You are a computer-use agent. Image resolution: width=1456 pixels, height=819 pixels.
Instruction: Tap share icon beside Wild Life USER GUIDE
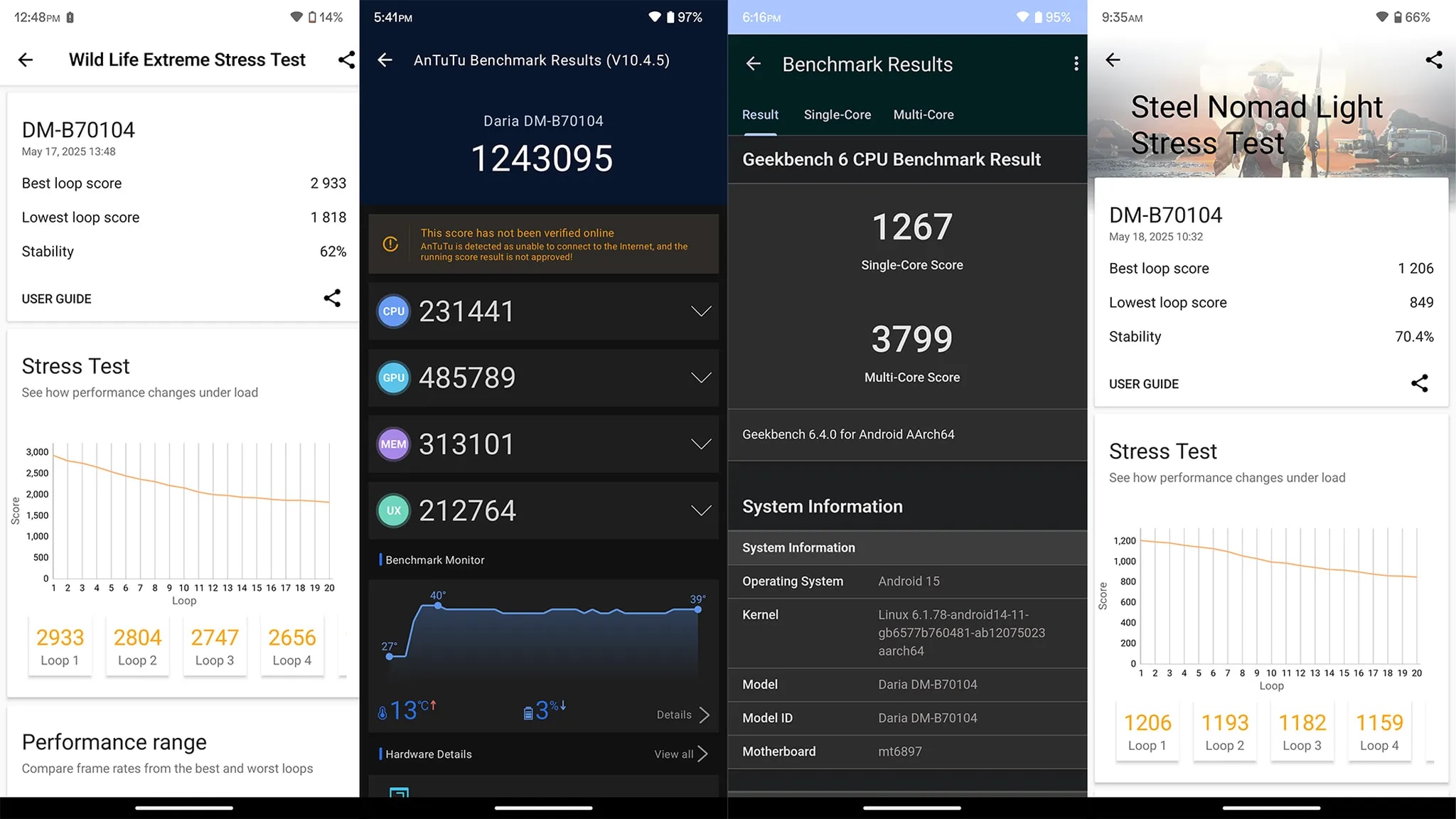tap(332, 299)
